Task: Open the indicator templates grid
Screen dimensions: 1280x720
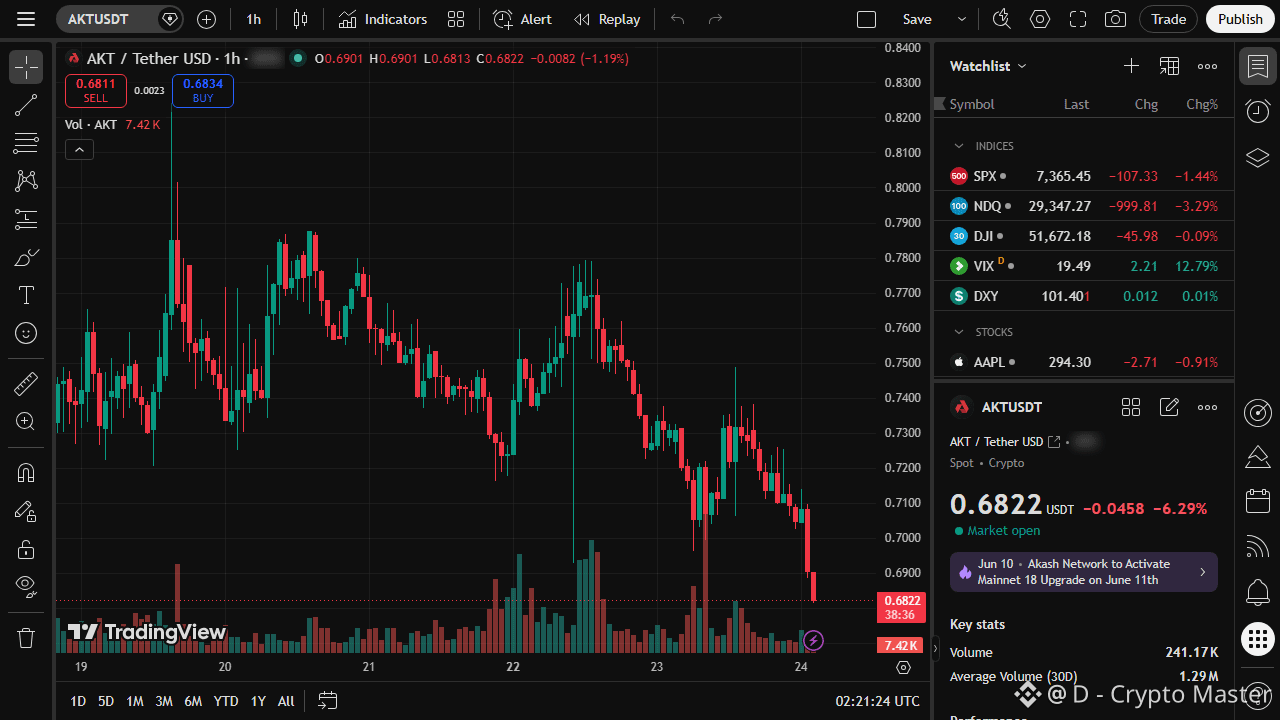Action: 456,19
